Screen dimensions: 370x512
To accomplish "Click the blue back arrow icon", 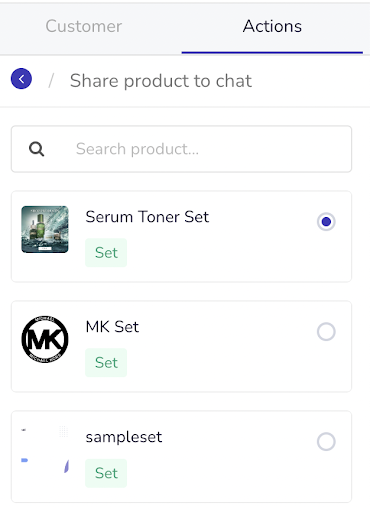I will pyautogui.click(x=21, y=79).
